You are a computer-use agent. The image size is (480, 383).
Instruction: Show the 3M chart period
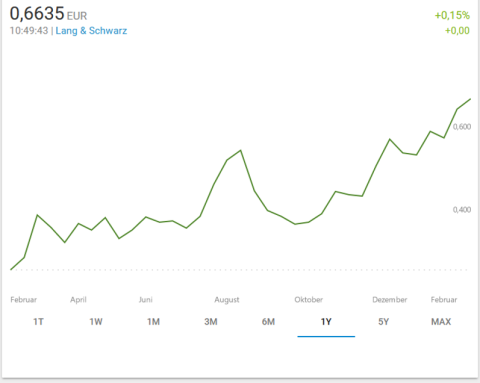[x=211, y=322]
